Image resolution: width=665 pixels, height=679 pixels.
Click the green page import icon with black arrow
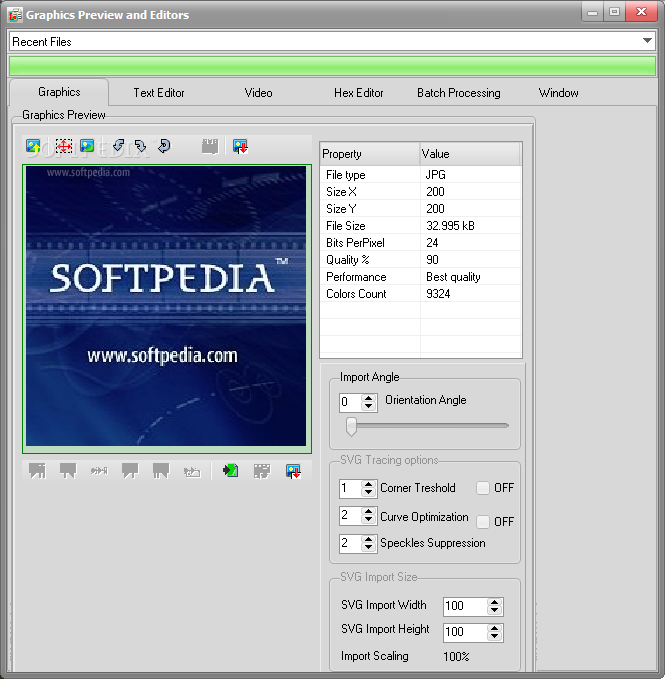click(230, 471)
